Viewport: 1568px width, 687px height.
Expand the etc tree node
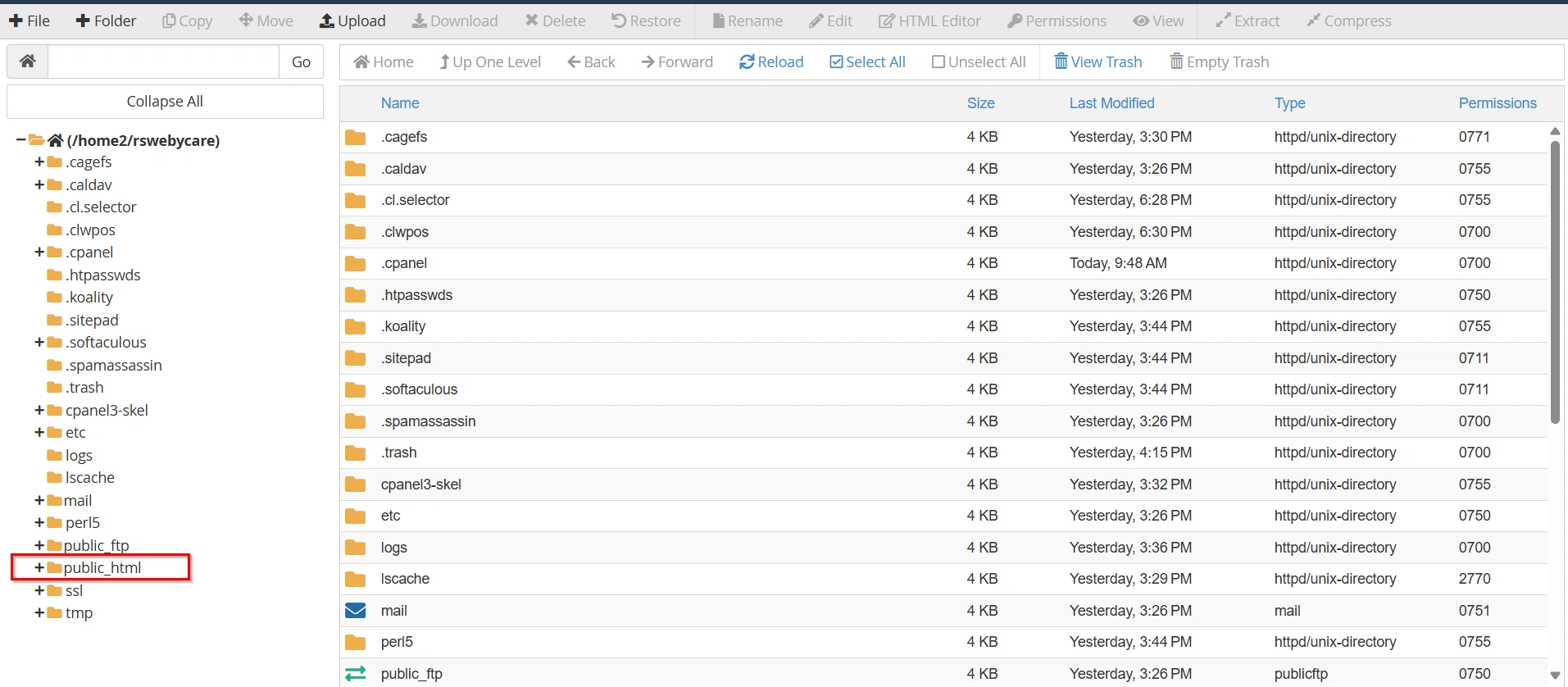[x=39, y=433]
